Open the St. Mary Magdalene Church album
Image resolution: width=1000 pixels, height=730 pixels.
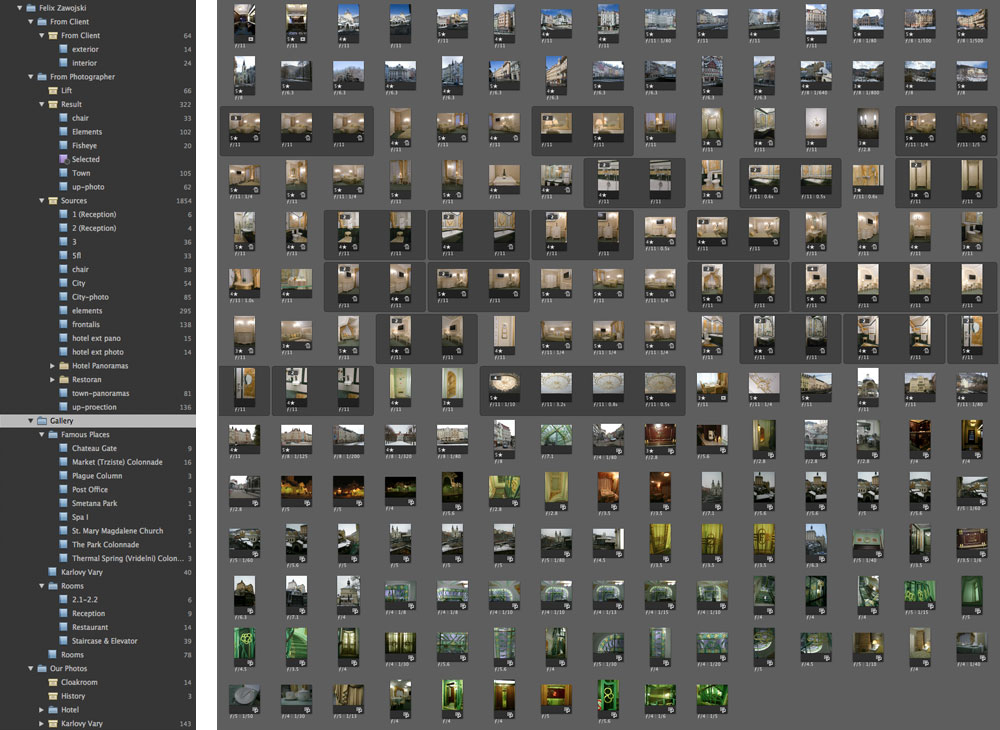pos(117,531)
